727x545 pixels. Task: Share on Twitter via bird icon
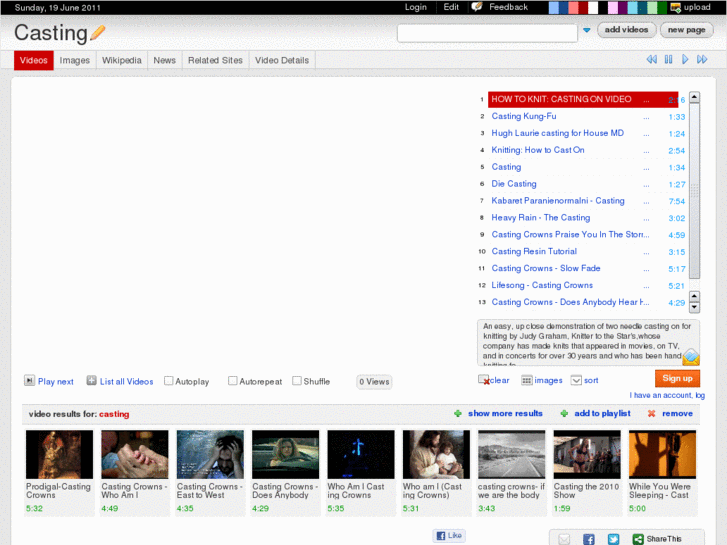[613, 539]
